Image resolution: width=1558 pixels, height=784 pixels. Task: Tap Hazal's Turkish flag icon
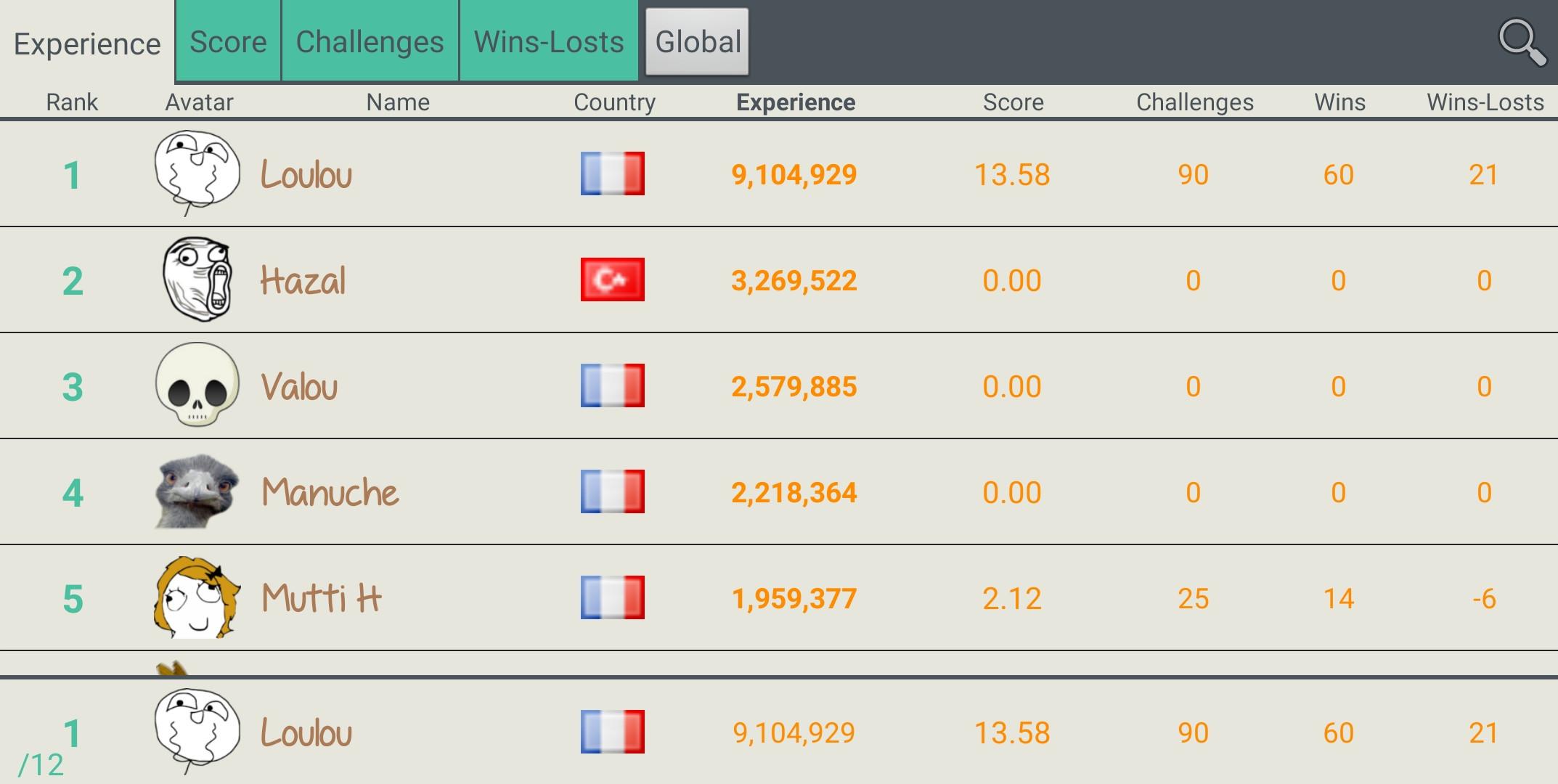pyautogui.click(x=612, y=279)
